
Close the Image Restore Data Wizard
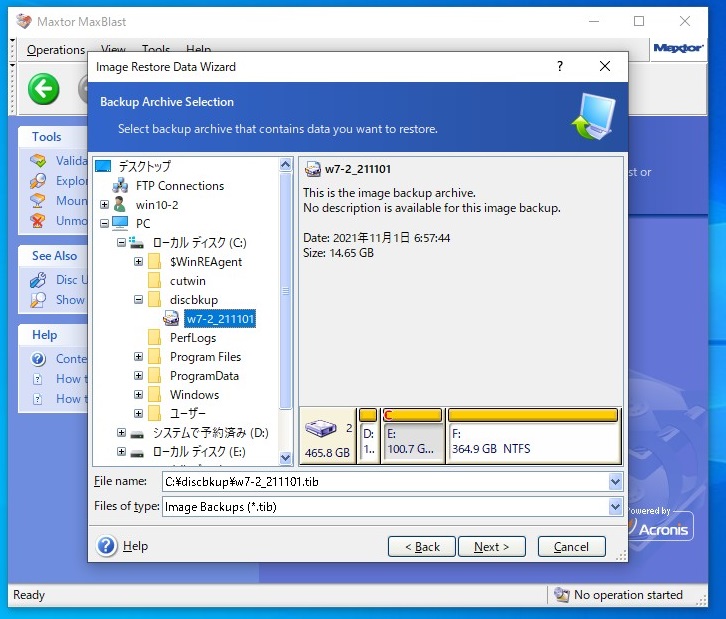[605, 66]
